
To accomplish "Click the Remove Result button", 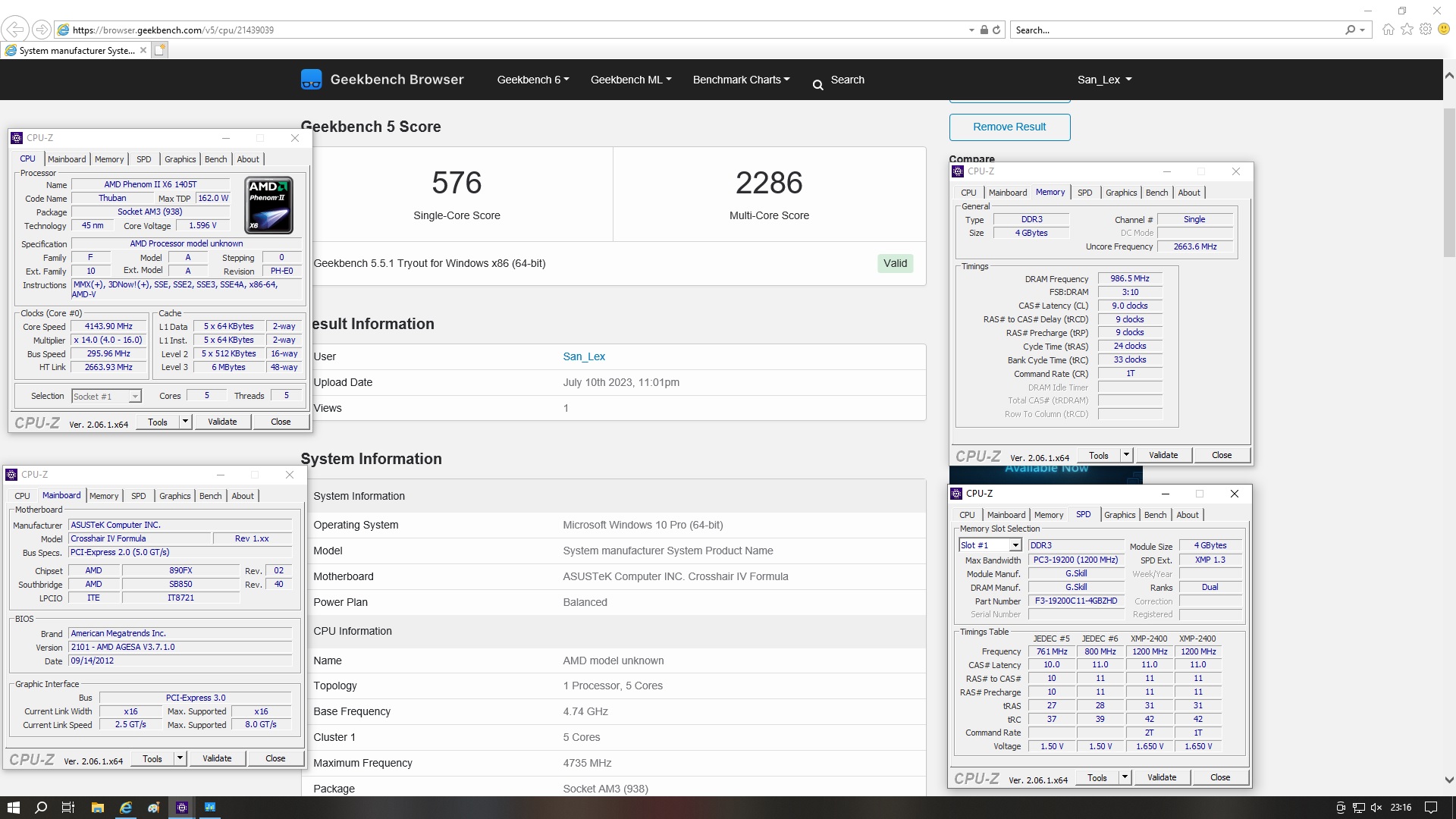I will click(1009, 127).
